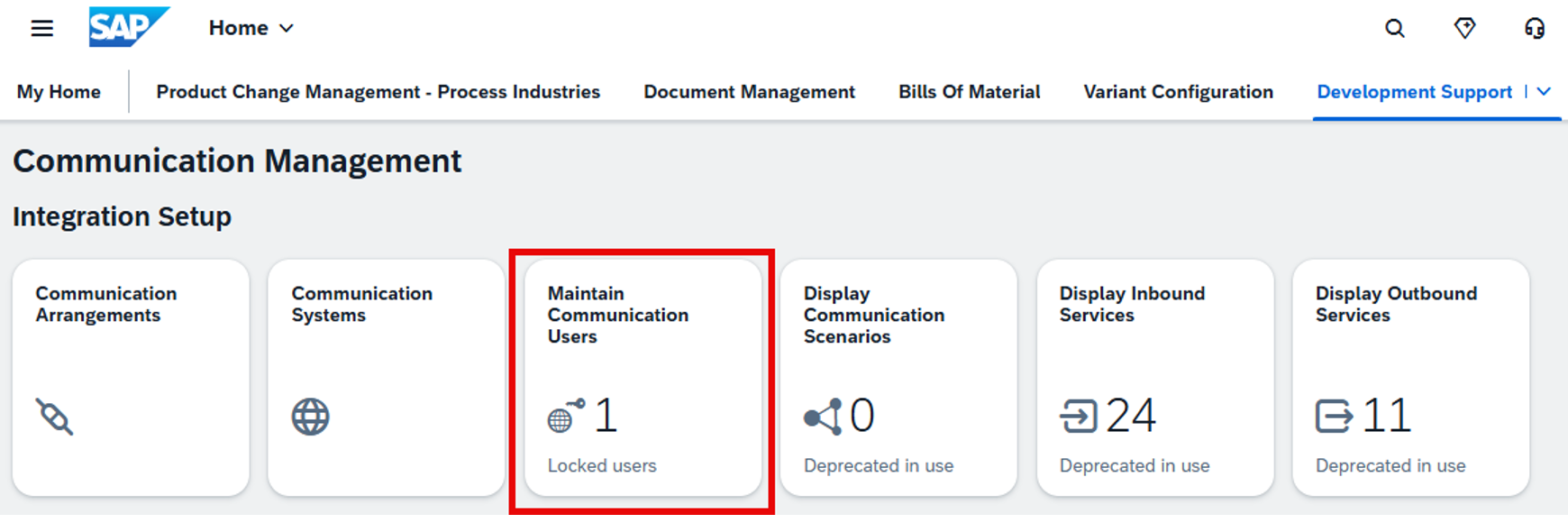The image size is (1568, 523).
Task: Click the share-node icon on Communication Scenarios
Action: (x=822, y=417)
